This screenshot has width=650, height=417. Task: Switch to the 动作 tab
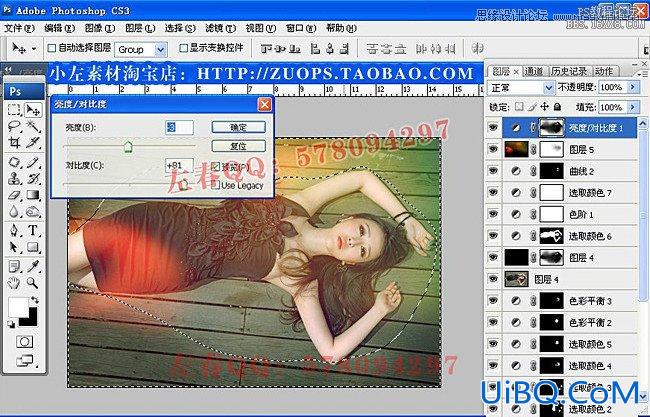(604, 71)
